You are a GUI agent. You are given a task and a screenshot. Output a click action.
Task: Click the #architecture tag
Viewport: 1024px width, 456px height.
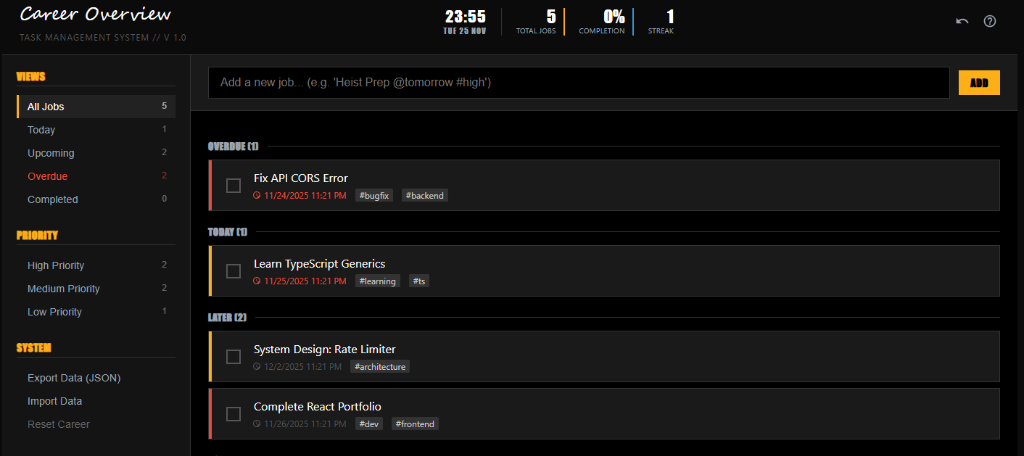(380, 367)
